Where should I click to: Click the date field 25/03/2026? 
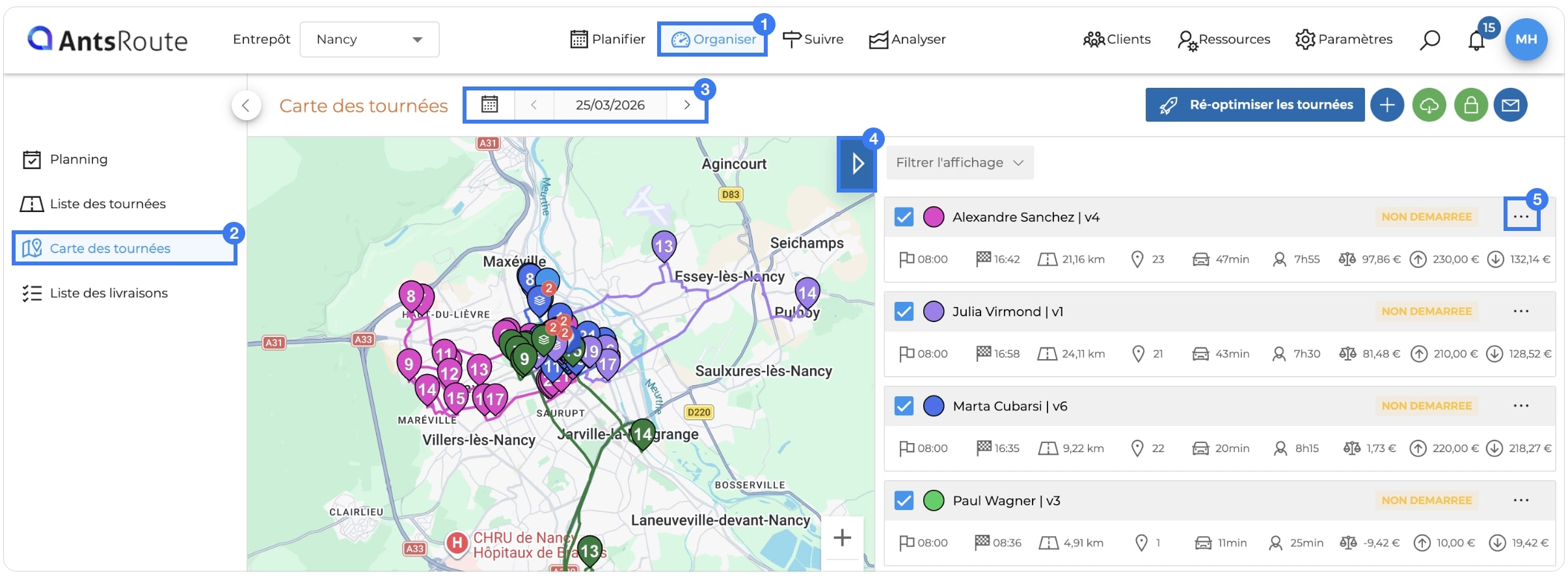pyautogui.click(x=610, y=105)
